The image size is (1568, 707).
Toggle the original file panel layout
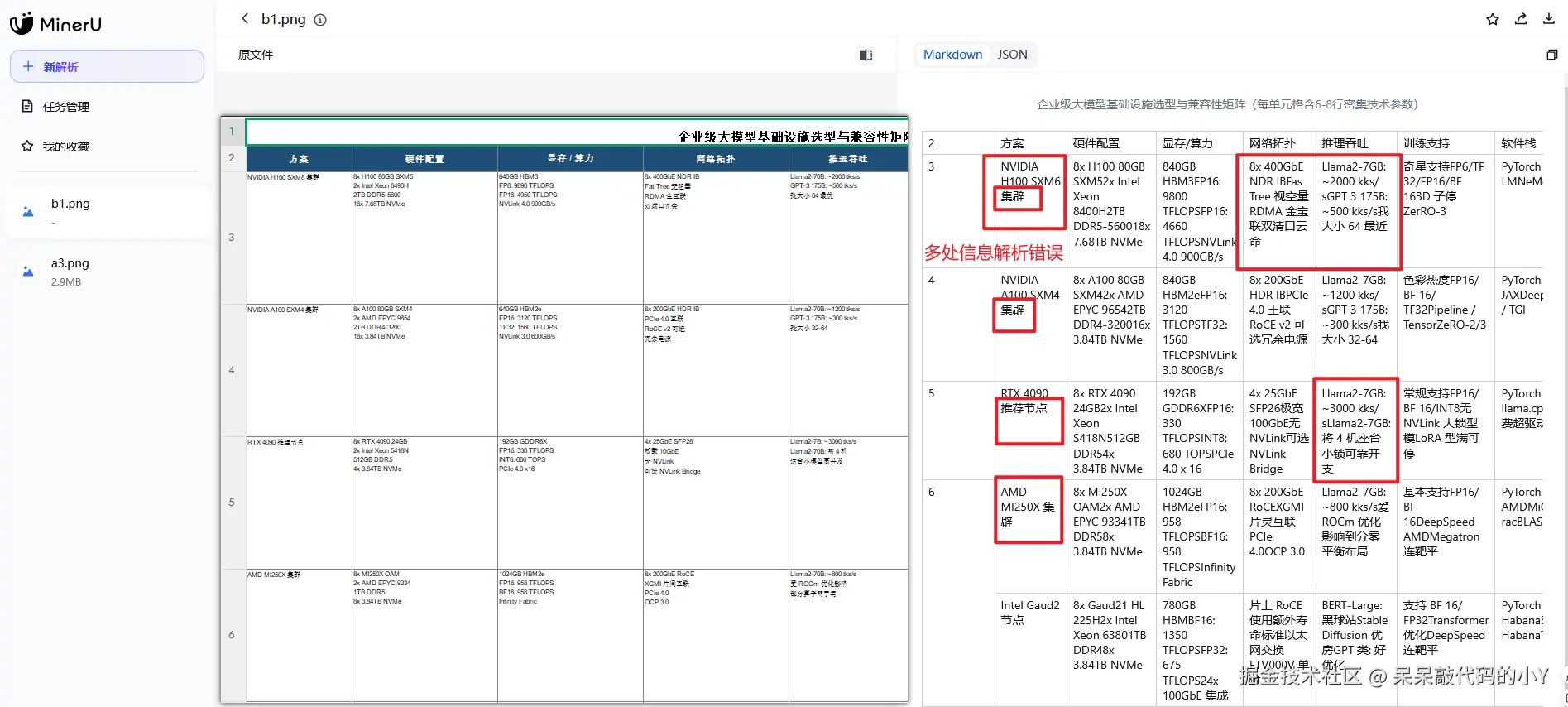pyautogui.click(x=866, y=55)
